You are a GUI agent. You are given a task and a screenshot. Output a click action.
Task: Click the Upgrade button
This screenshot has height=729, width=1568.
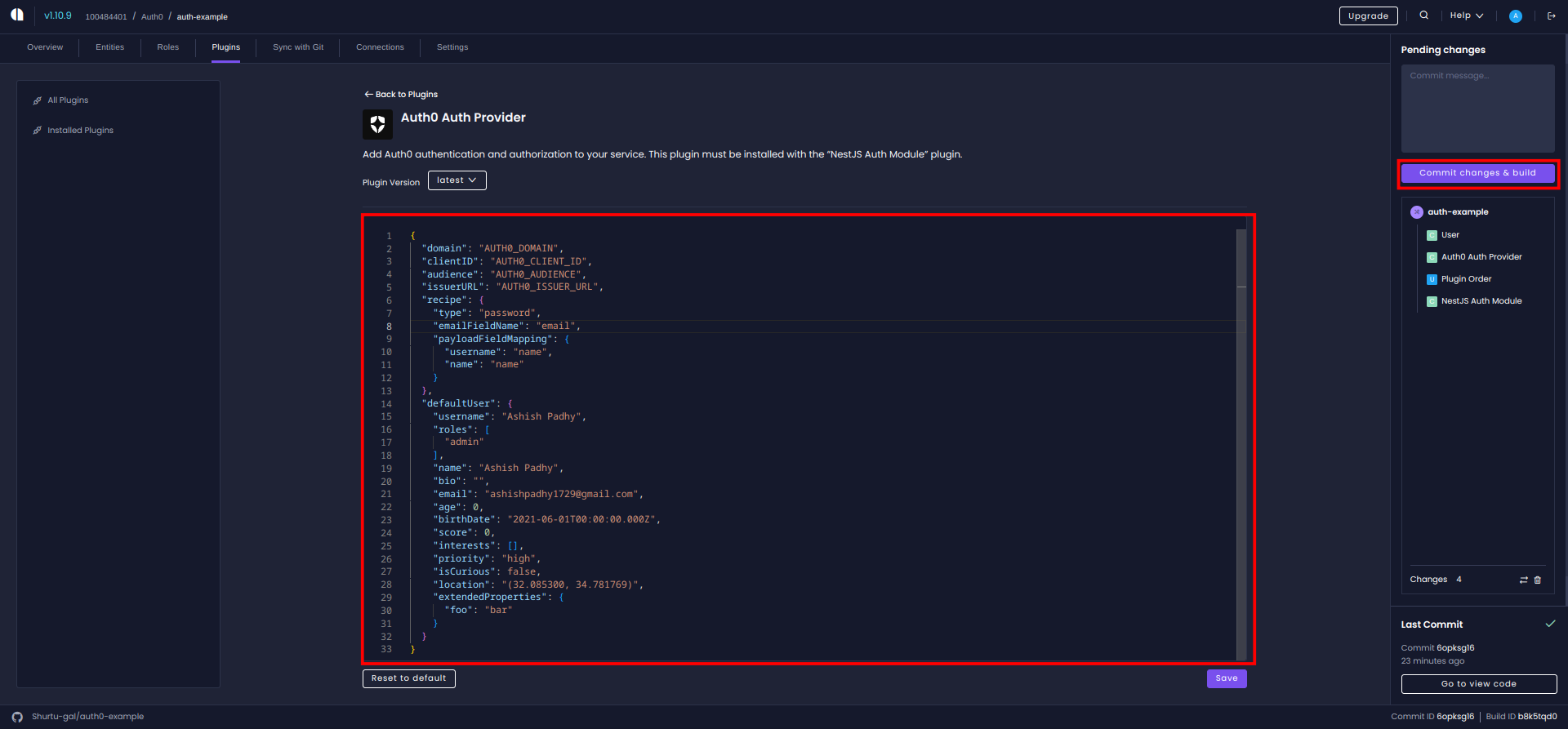[1369, 16]
